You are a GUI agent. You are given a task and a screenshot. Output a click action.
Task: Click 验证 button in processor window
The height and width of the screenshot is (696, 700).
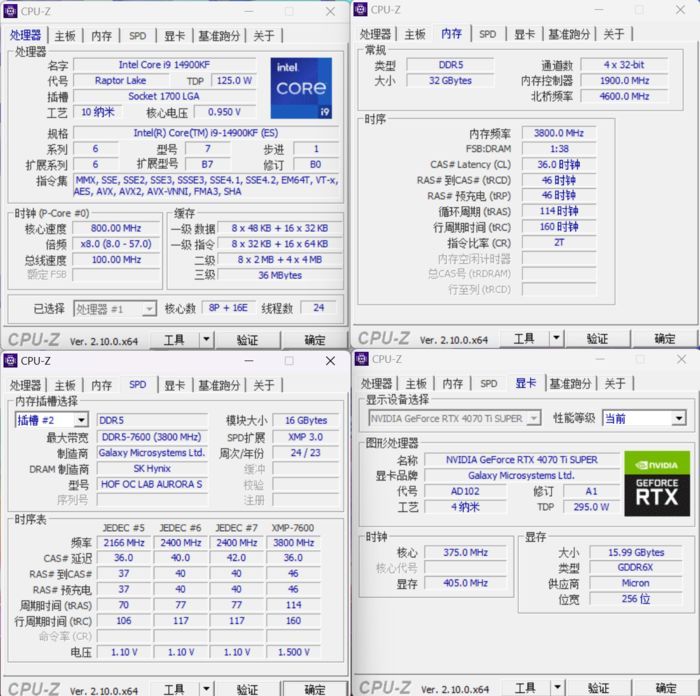click(247, 340)
